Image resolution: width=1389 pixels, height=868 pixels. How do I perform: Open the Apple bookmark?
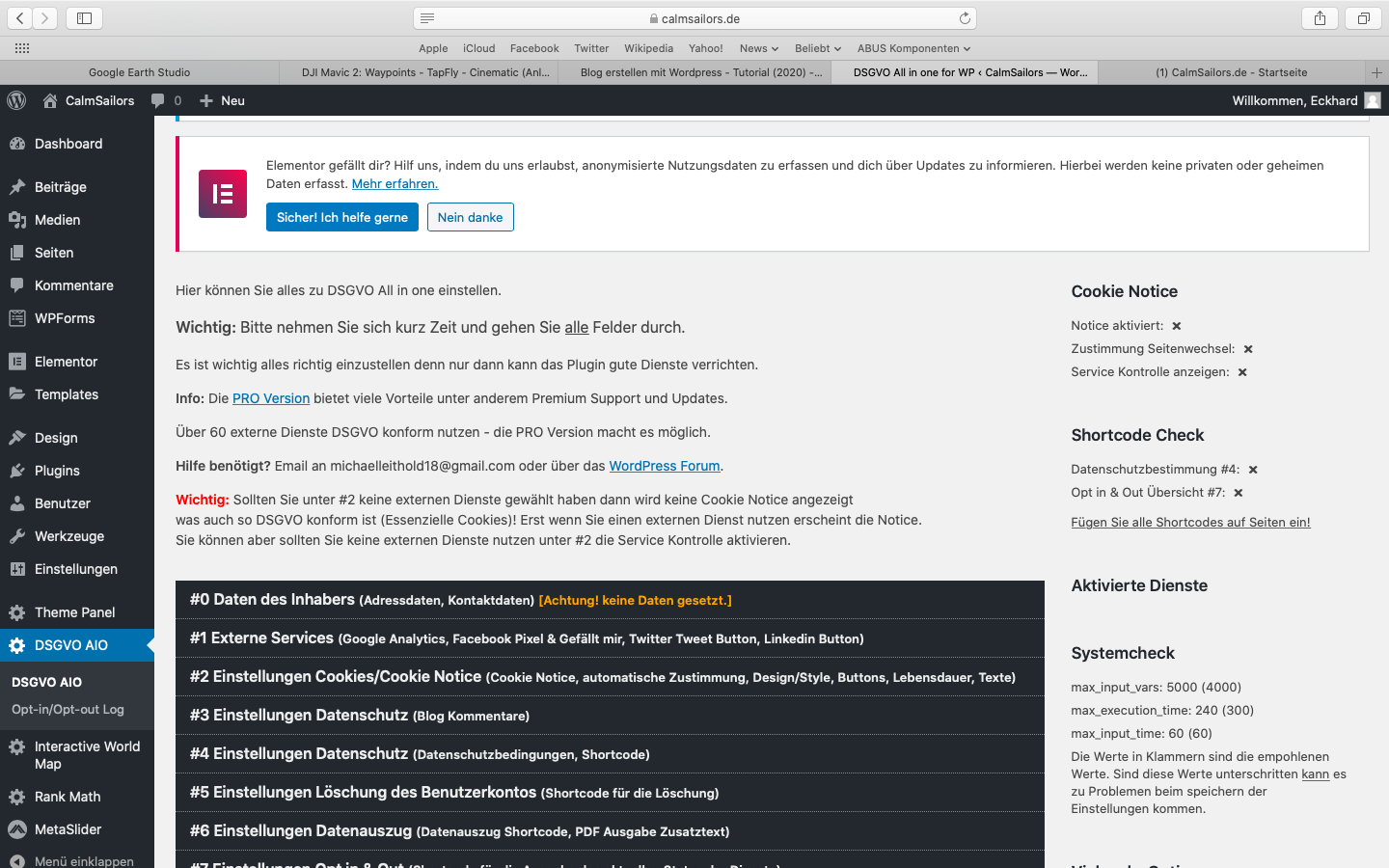click(x=433, y=48)
